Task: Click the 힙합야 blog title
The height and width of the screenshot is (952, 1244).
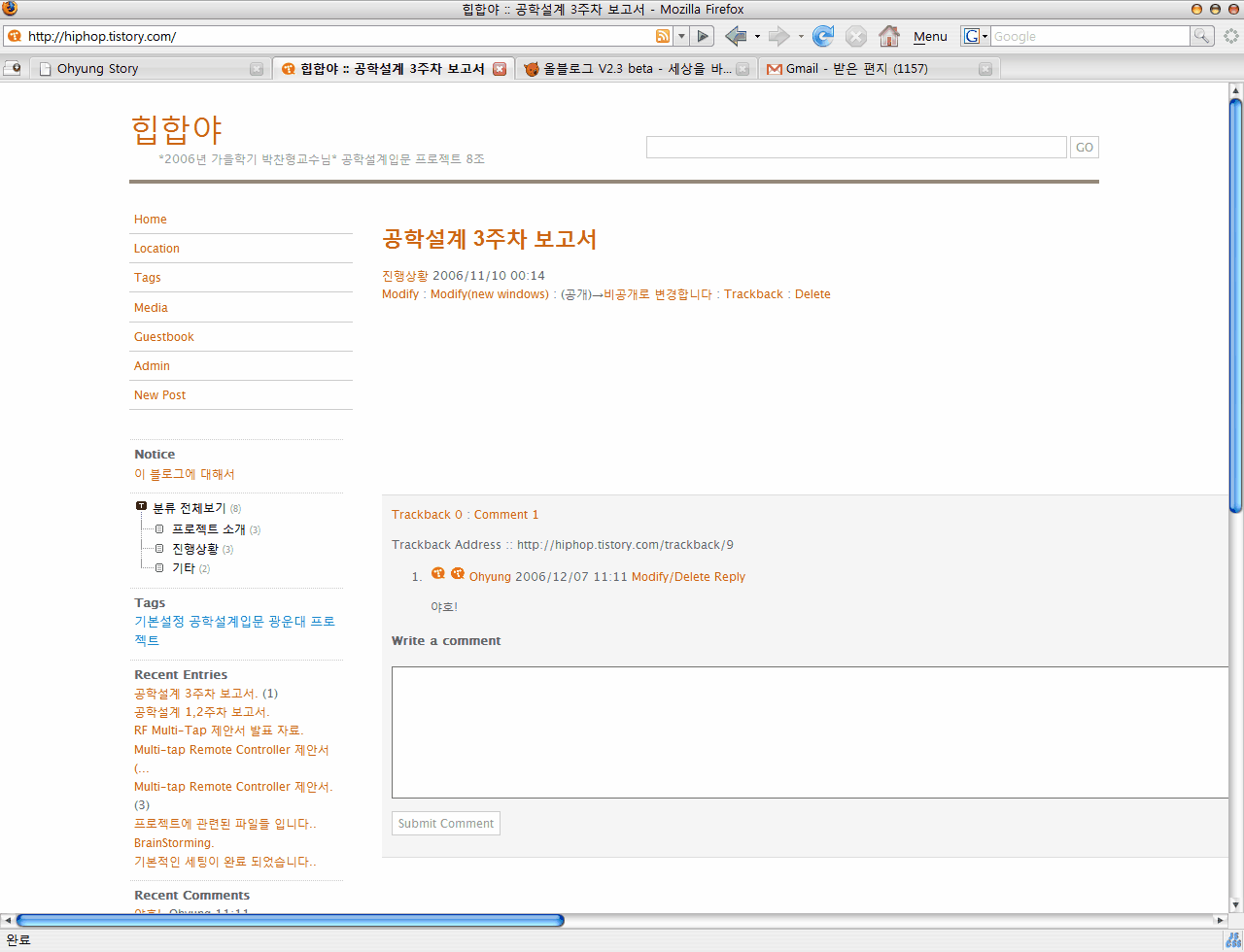Action: (x=176, y=129)
